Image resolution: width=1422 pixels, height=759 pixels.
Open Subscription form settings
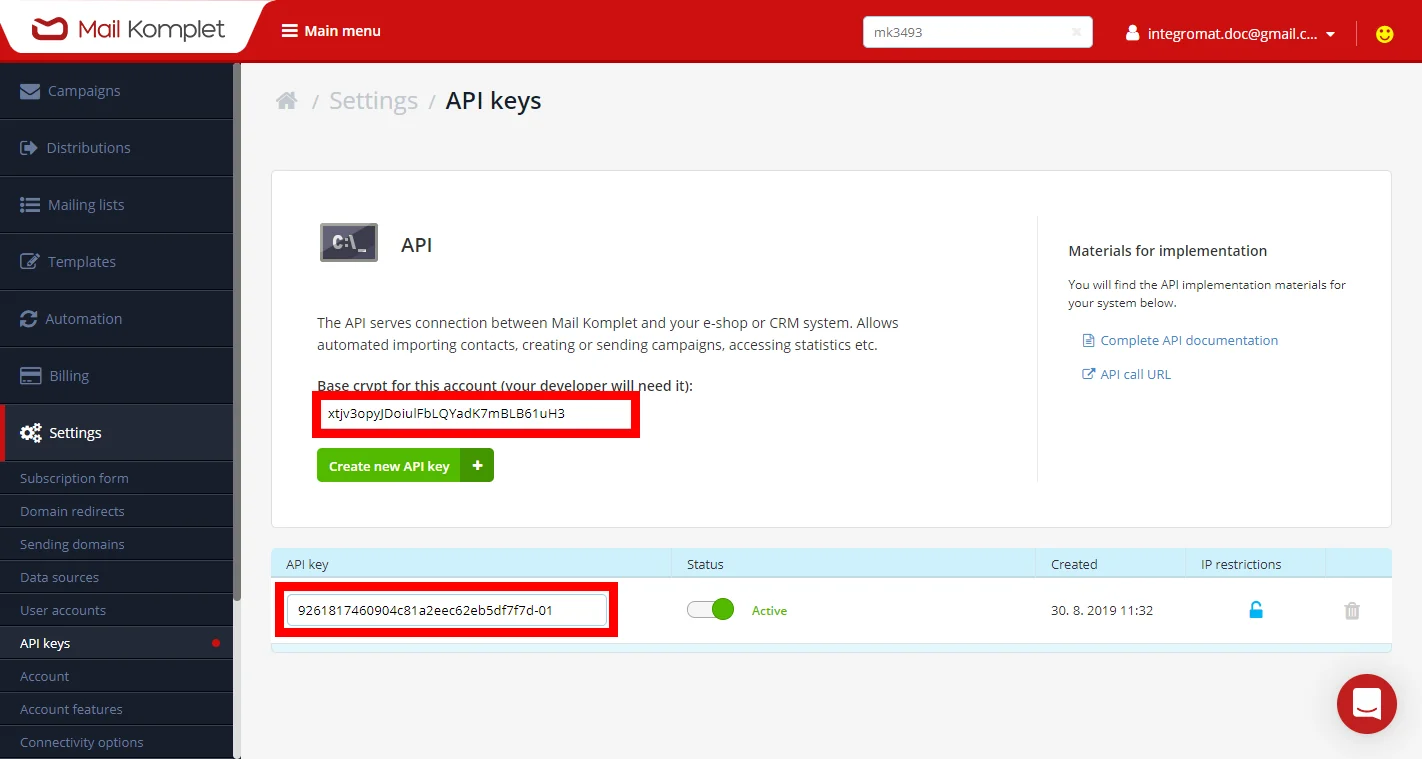point(116,478)
